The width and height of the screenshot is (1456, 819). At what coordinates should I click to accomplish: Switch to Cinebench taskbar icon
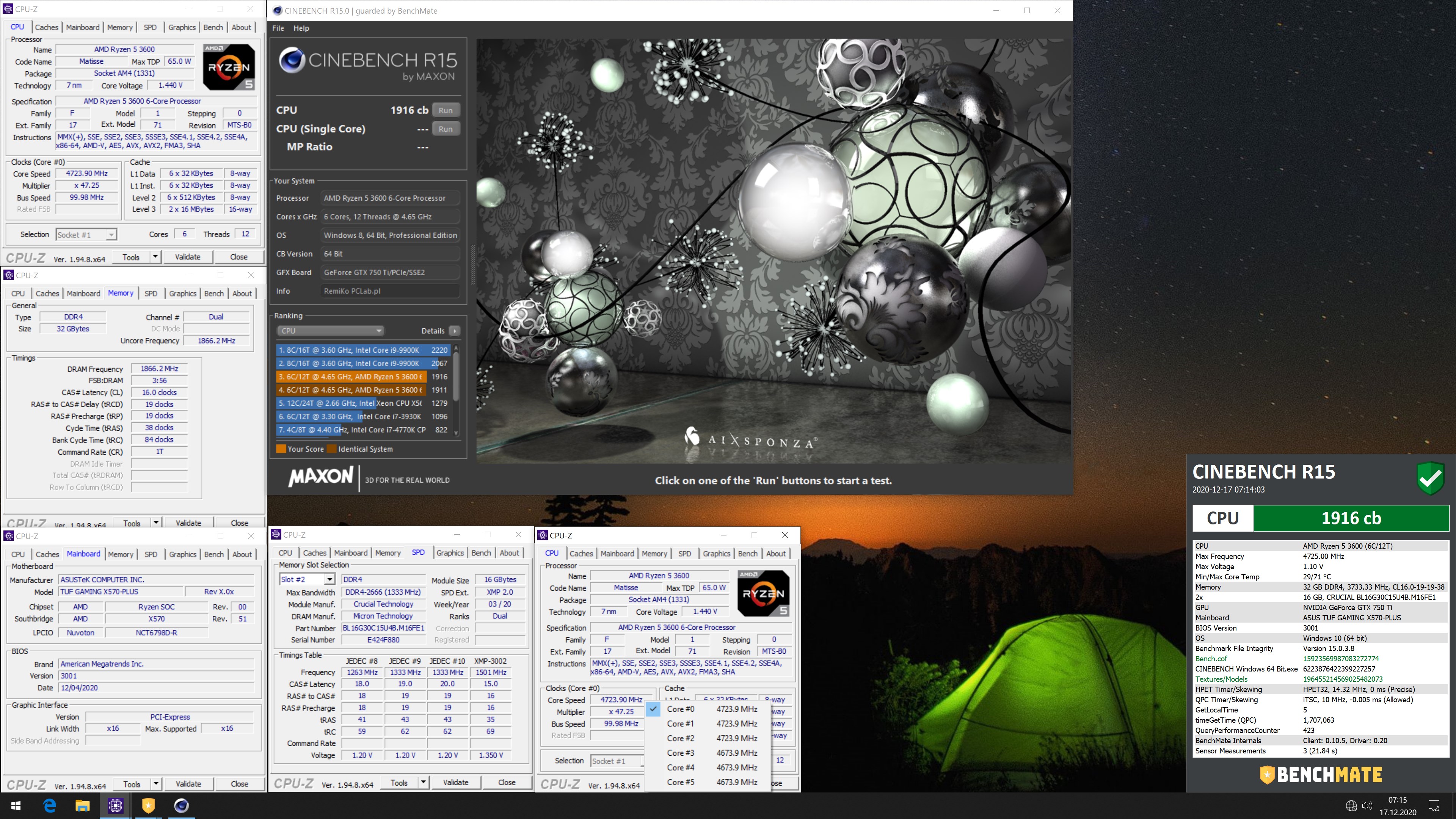click(181, 805)
